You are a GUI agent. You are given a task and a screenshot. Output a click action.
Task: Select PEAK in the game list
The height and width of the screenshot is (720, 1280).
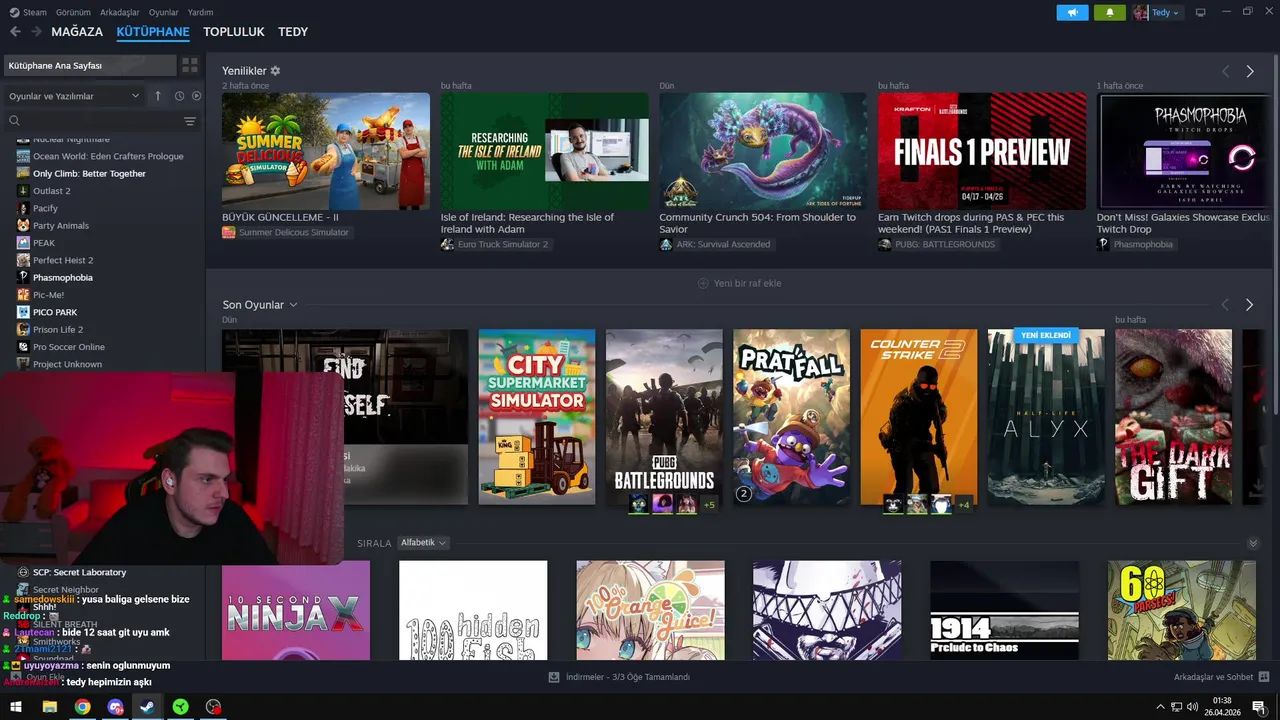click(x=44, y=243)
